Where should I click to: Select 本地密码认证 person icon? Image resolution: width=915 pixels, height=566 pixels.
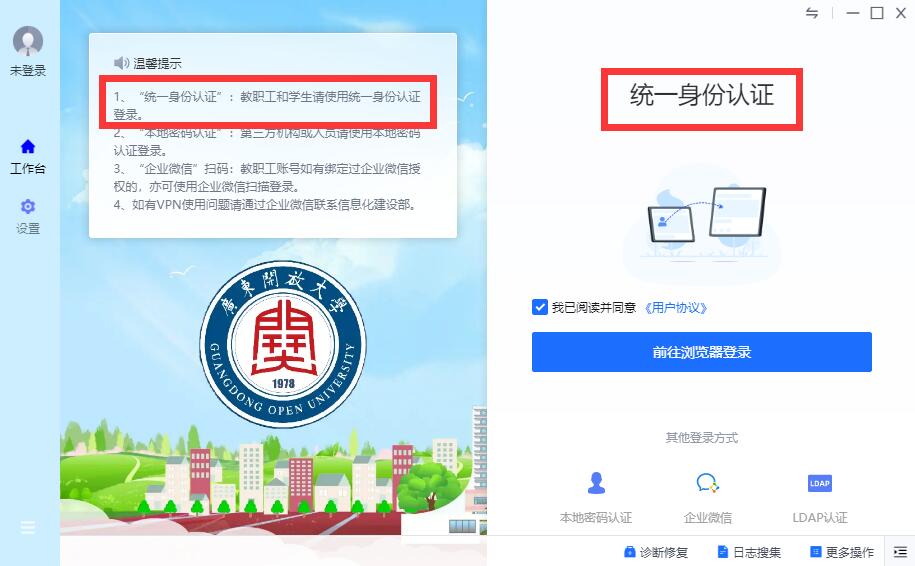tap(596, 483)
